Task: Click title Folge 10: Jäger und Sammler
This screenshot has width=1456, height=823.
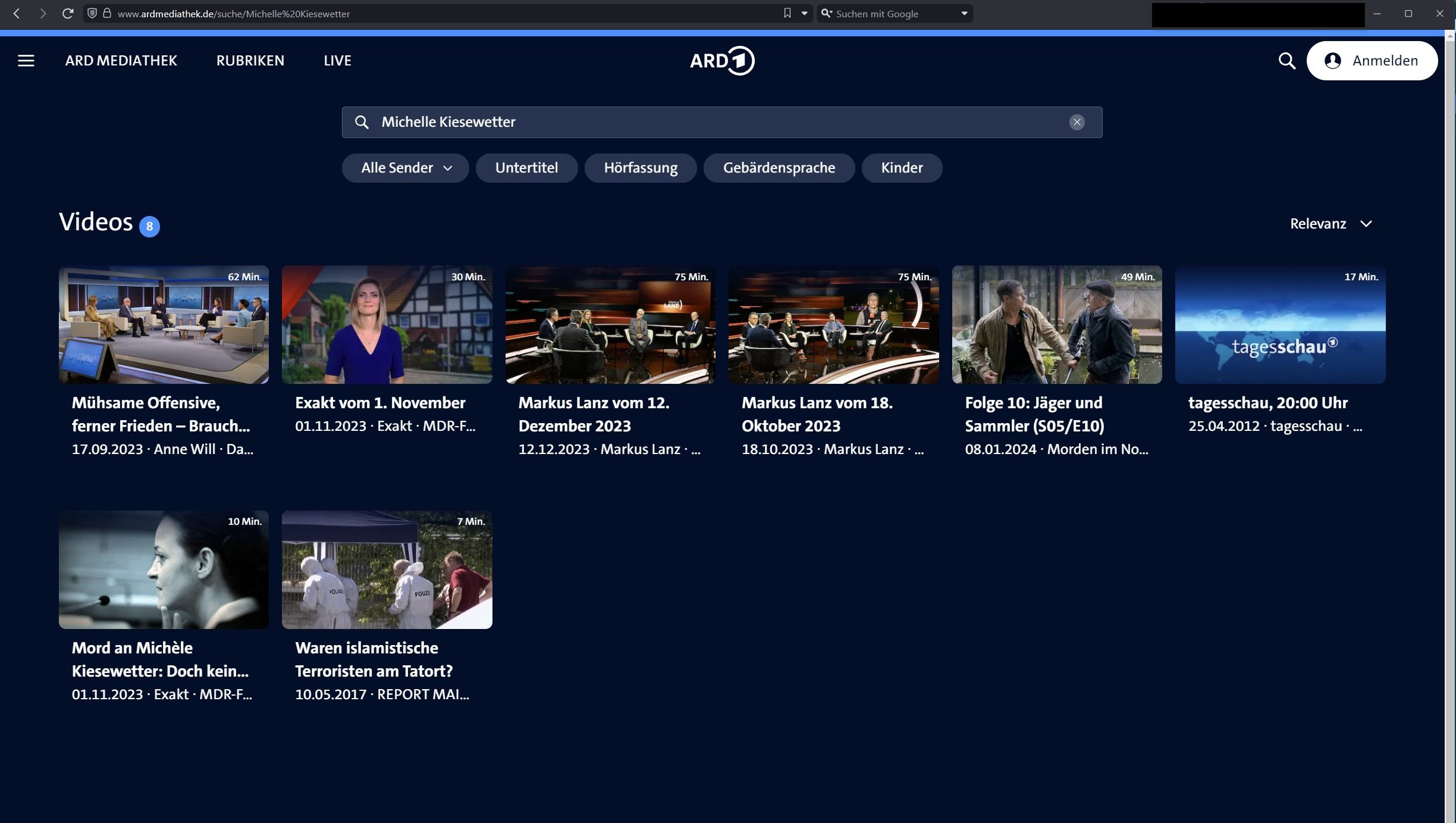Action: (x=1034, y=414)
